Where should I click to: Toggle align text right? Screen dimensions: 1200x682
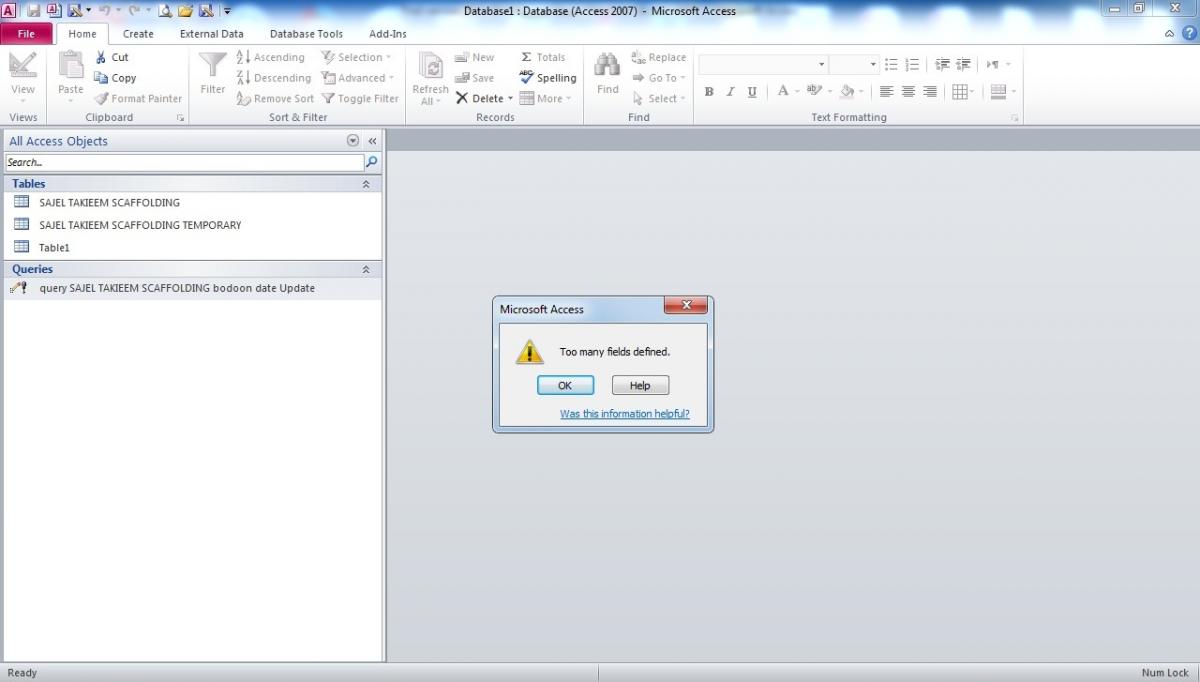pyautogui.click(x=930, y=92)
